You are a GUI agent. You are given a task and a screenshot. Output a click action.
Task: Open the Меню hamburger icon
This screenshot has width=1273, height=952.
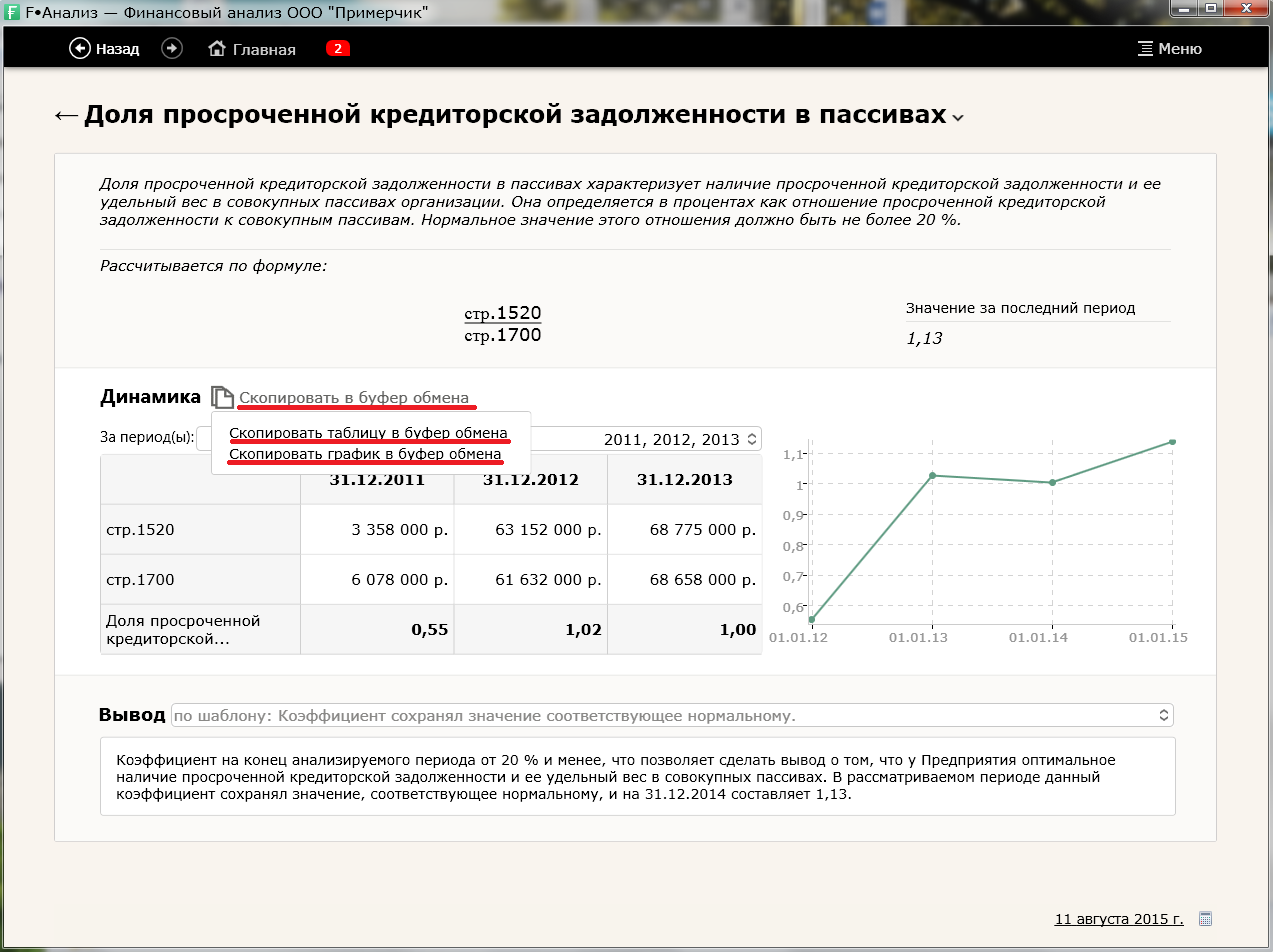[1145, 49]
